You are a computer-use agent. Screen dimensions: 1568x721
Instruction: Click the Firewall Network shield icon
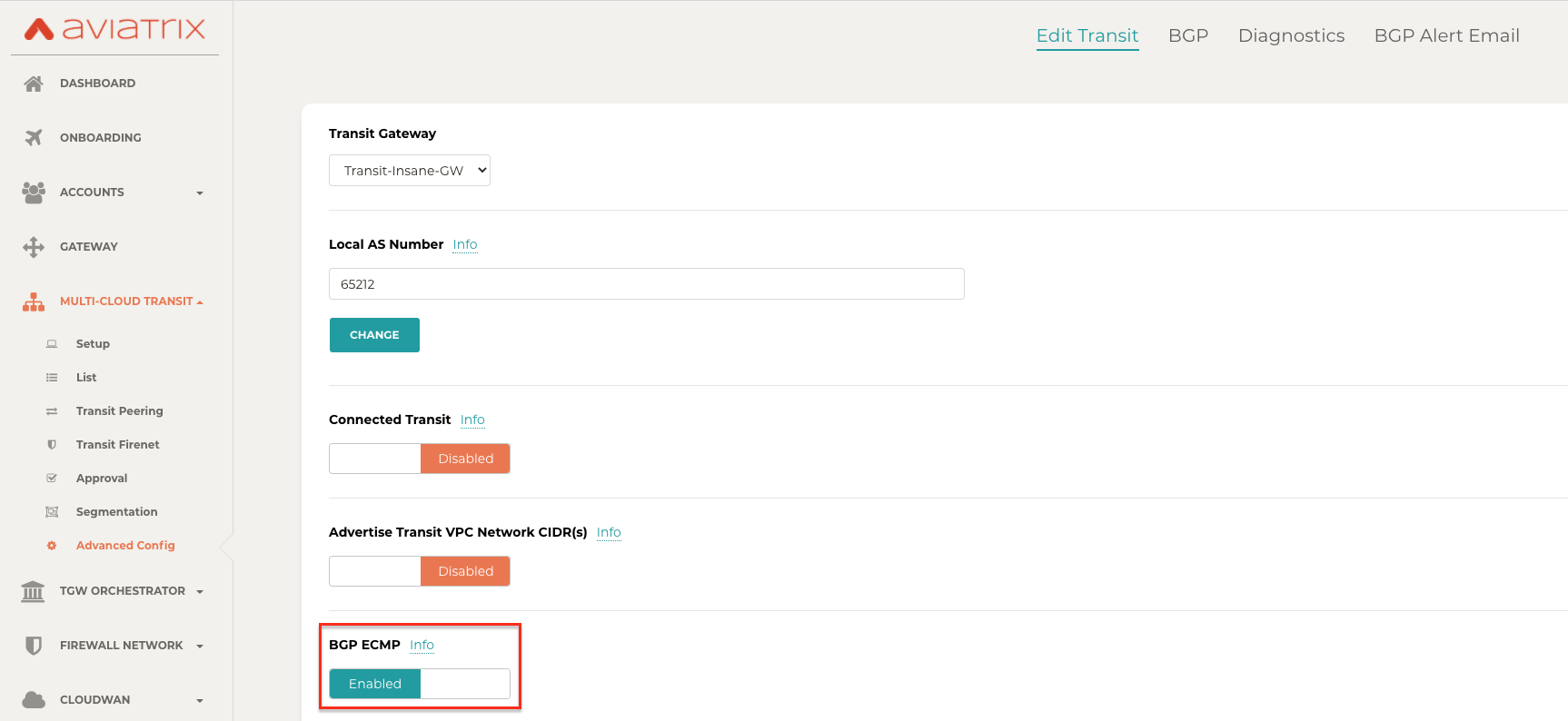[x=34, y=646]
